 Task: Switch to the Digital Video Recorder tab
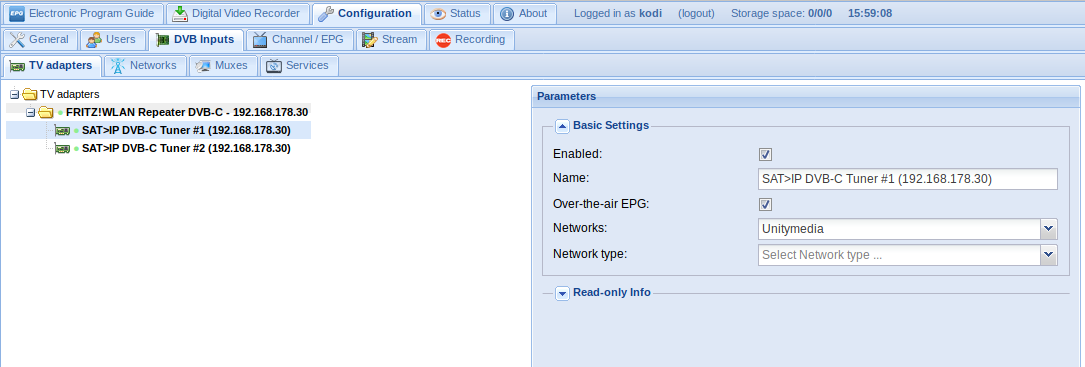(238, 13)
